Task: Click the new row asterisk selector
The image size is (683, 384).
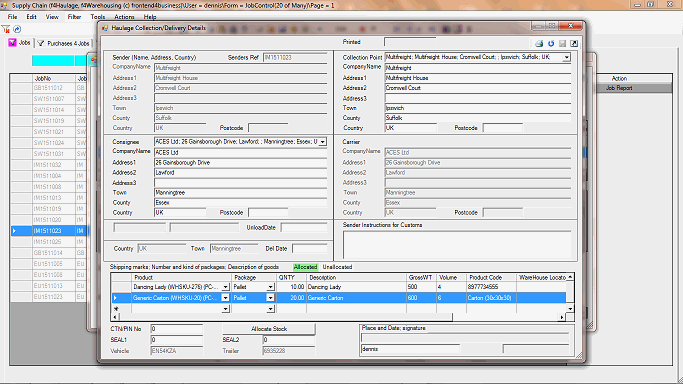Action: (121, 309)
